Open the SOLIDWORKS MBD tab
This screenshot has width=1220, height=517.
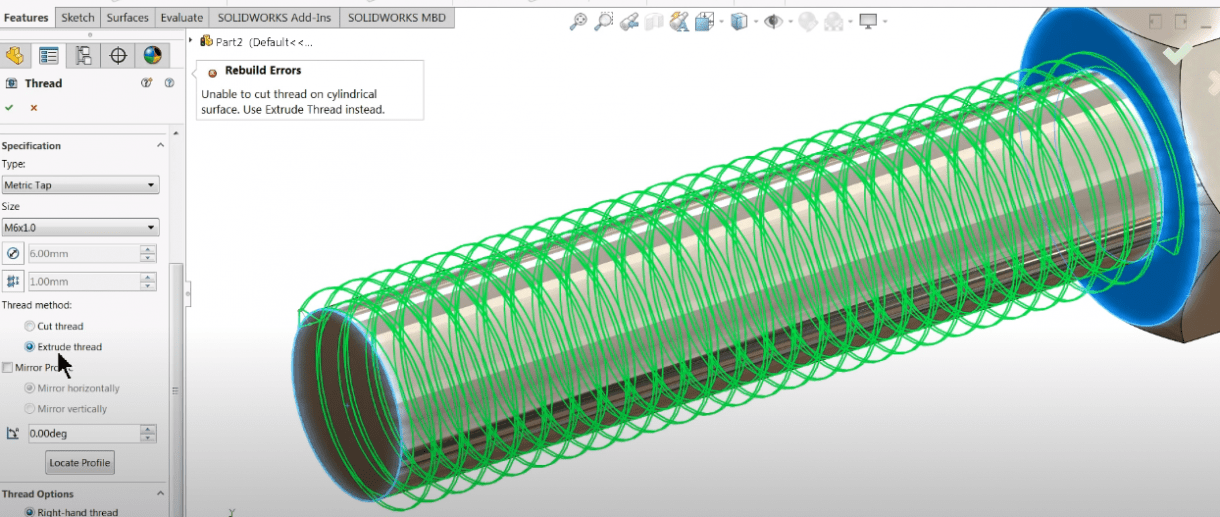click(x=397, y=18)
